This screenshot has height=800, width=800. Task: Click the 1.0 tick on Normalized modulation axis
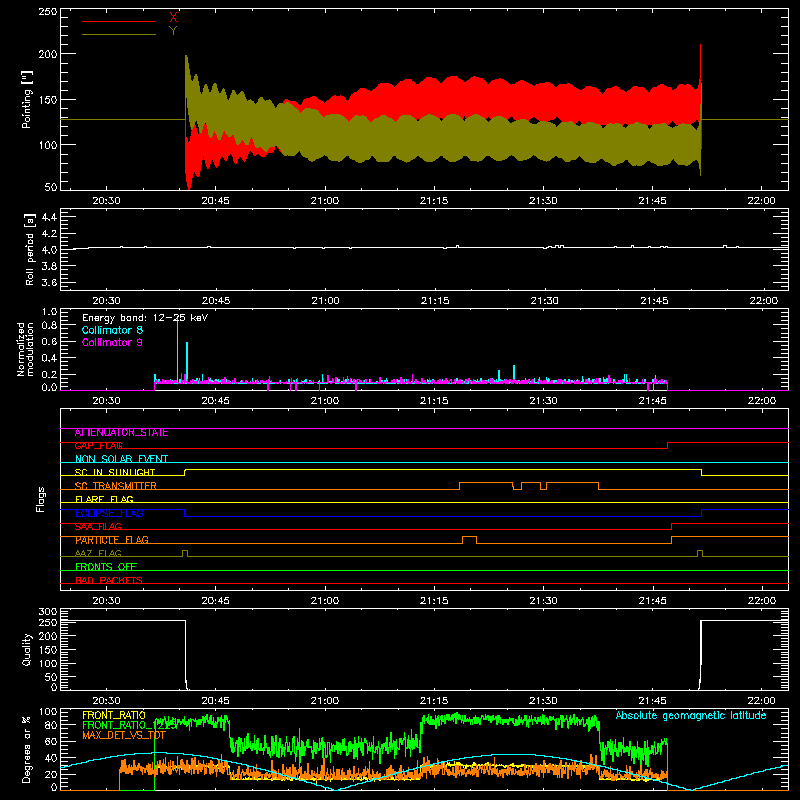tap(49, 312)
